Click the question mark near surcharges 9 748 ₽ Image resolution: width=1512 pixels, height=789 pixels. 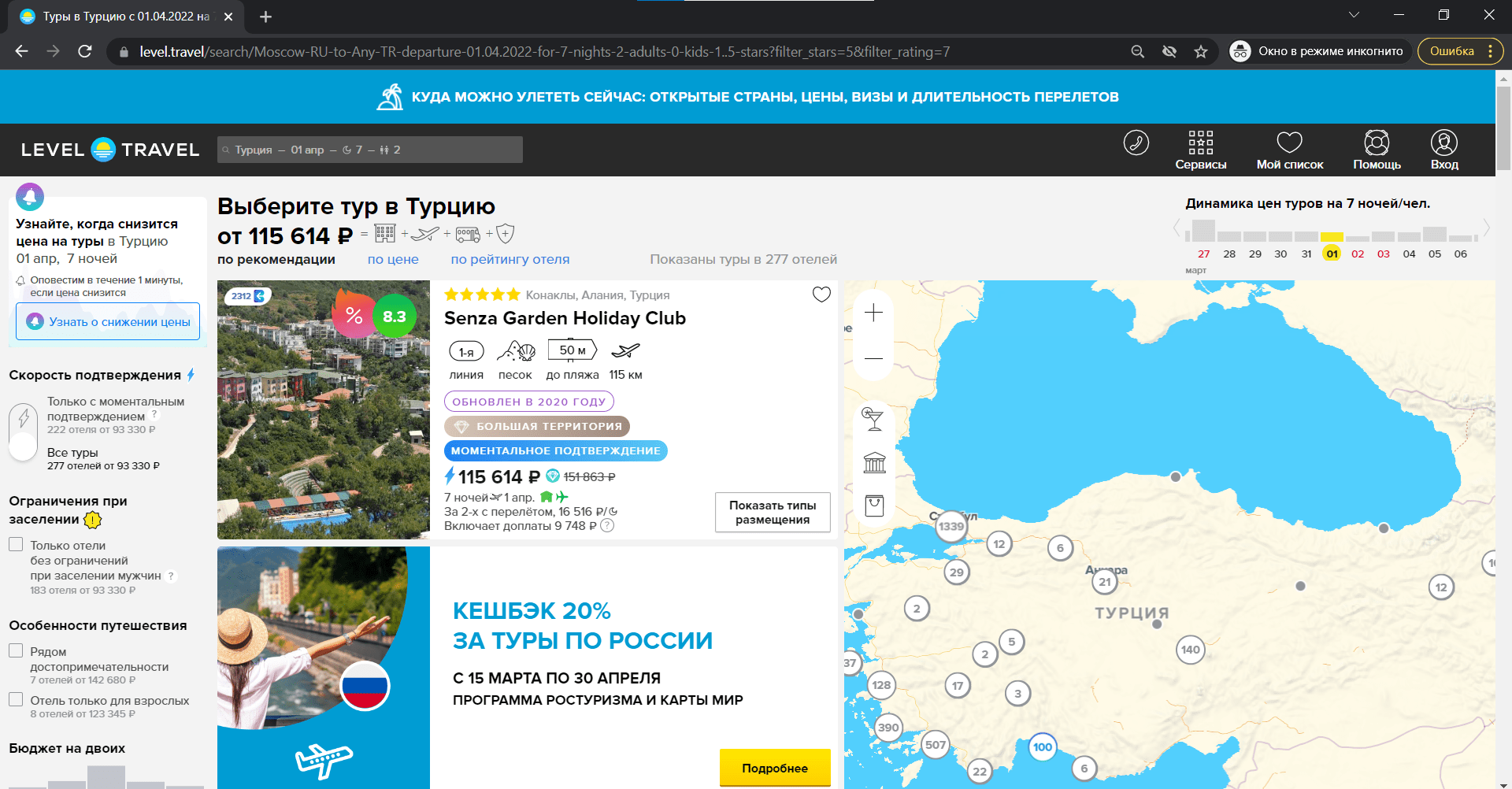607,526
